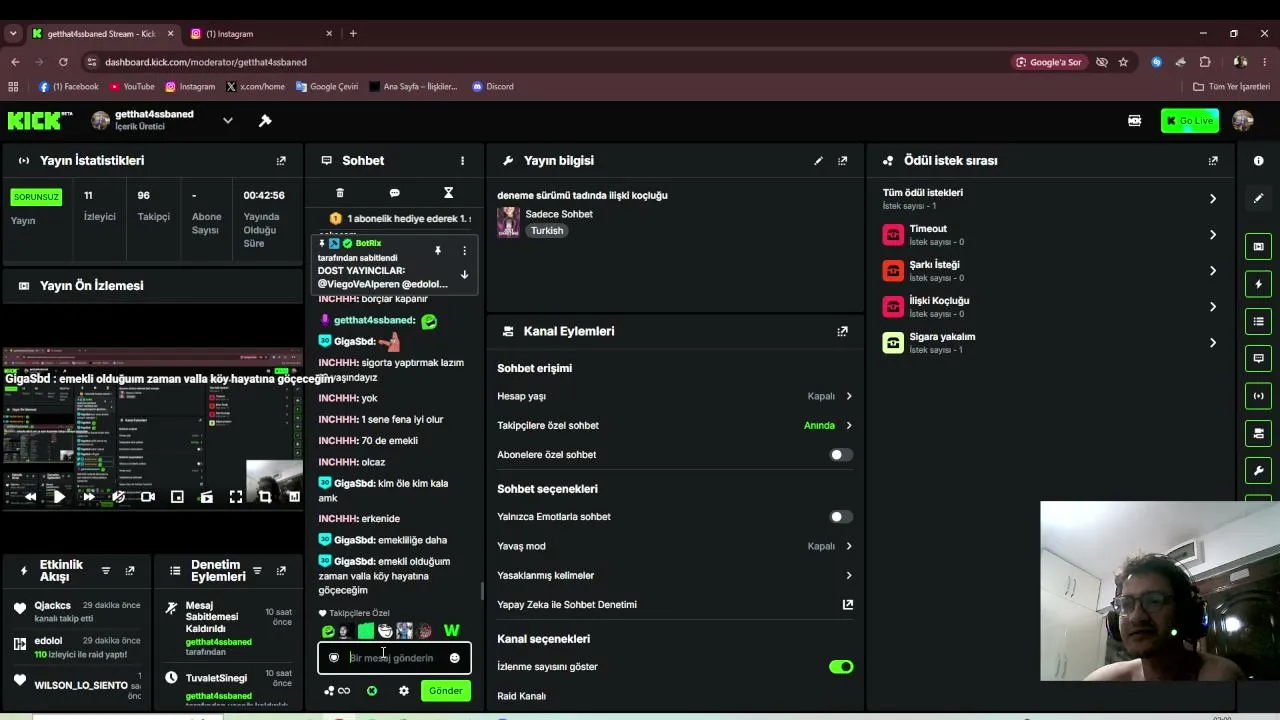Expand Tüm ödül istekleri row
This screenshot has width=1280, height=720.
pyautogui.click(x=1213, y=199)
